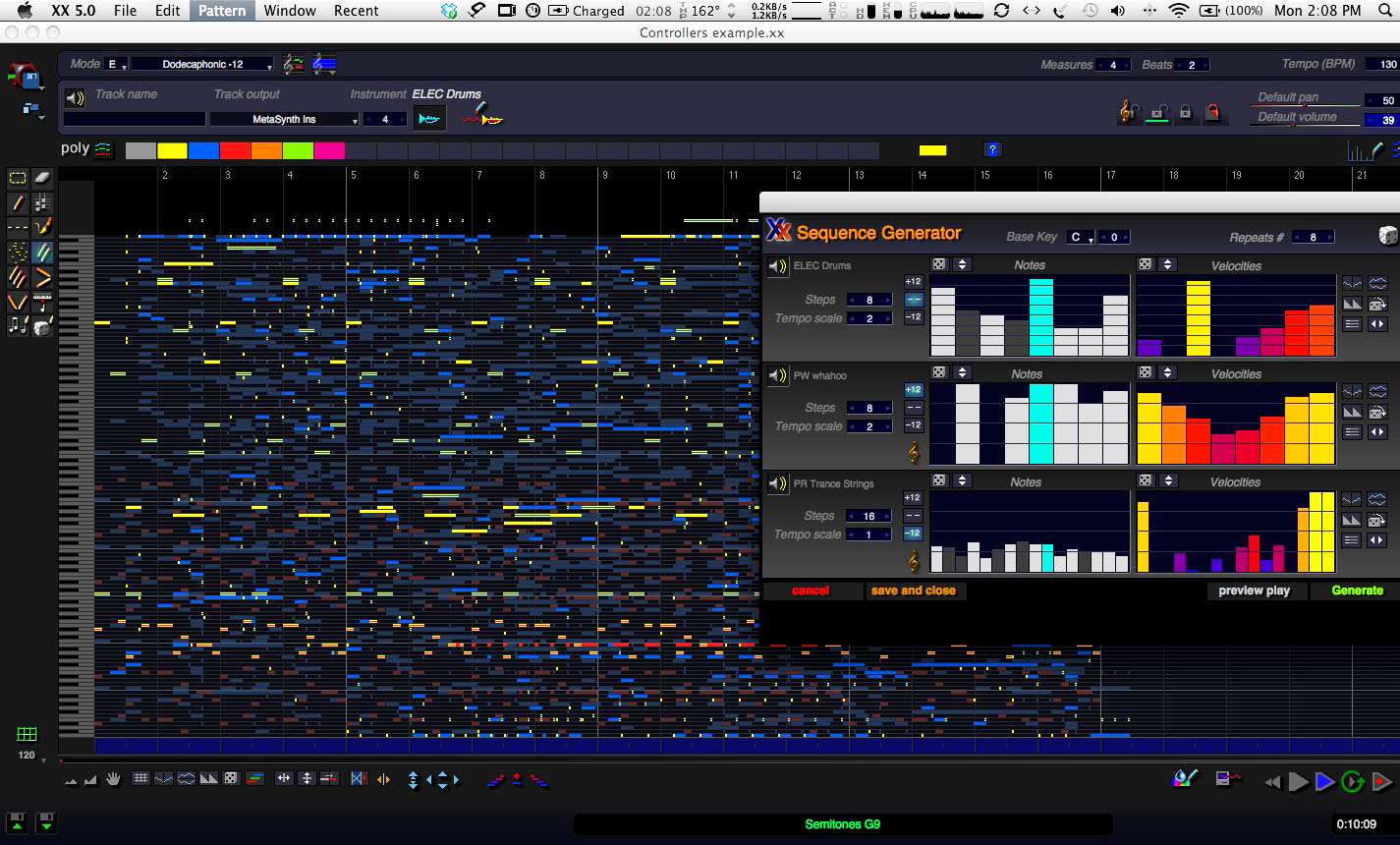Open the ELEC Drums Notes up-down popup
1400x845 pixels.
tap(962, 264)
